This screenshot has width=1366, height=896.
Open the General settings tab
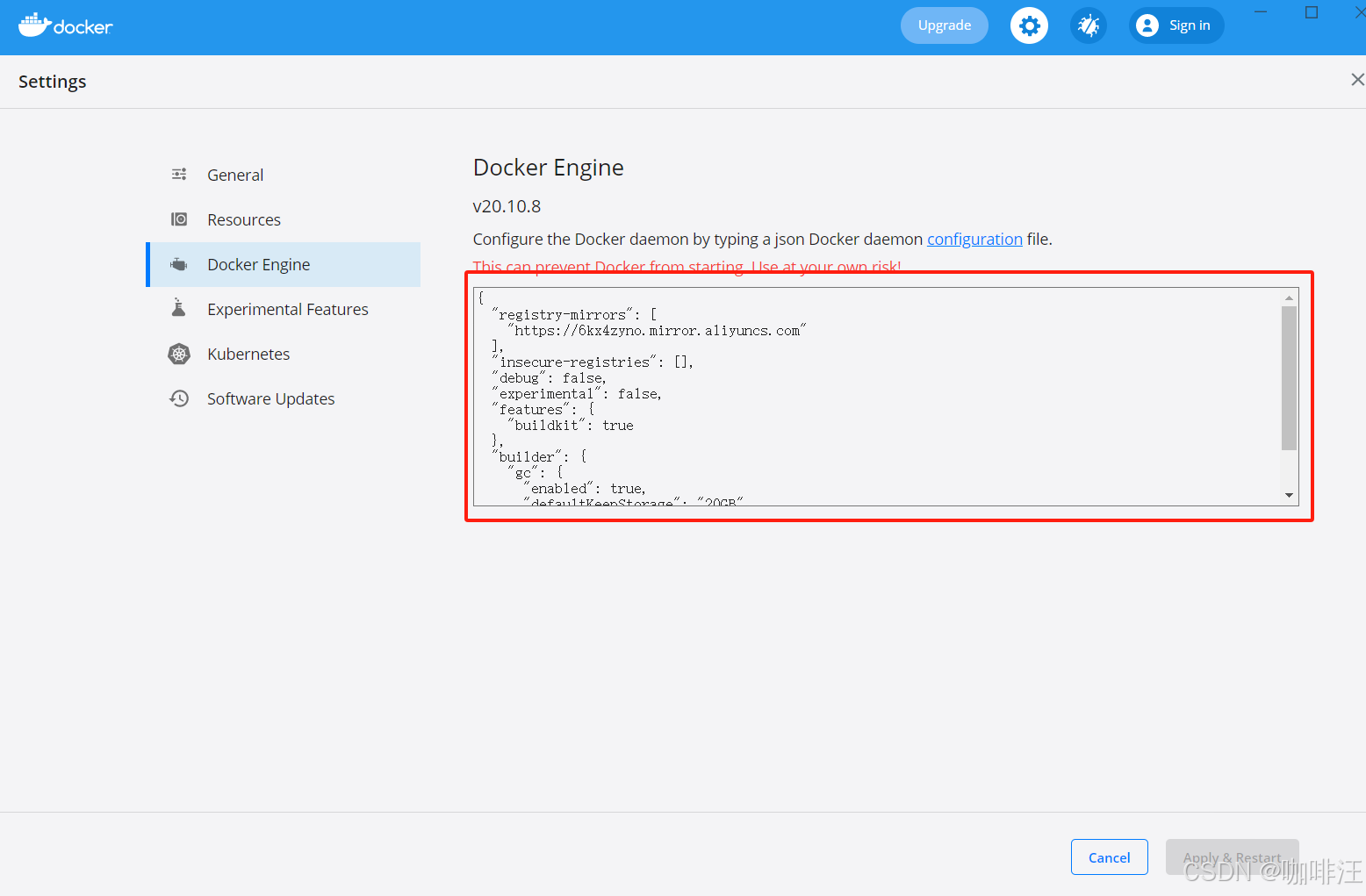[284, 175]
